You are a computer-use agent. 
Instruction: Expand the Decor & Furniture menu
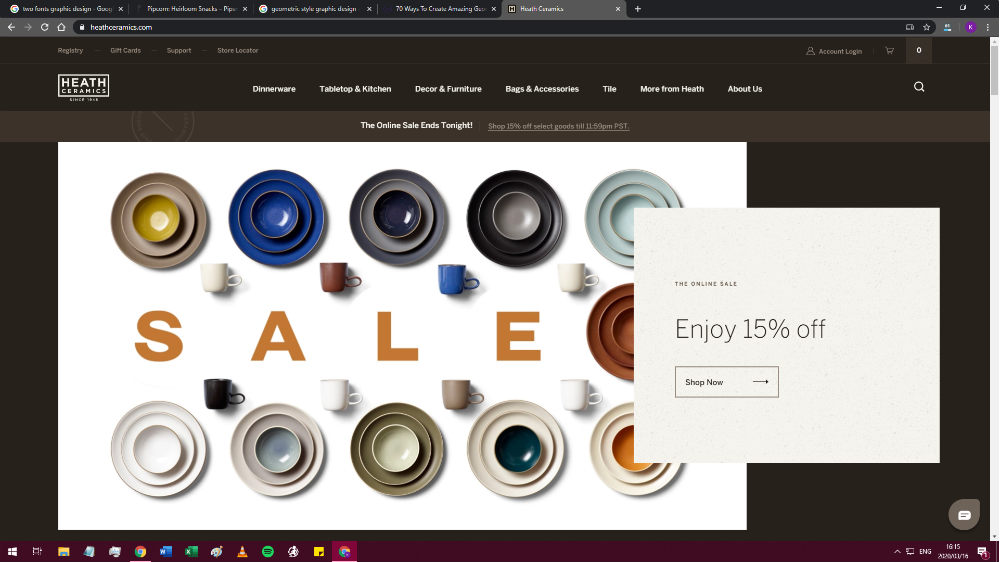(x=448, y=89)
